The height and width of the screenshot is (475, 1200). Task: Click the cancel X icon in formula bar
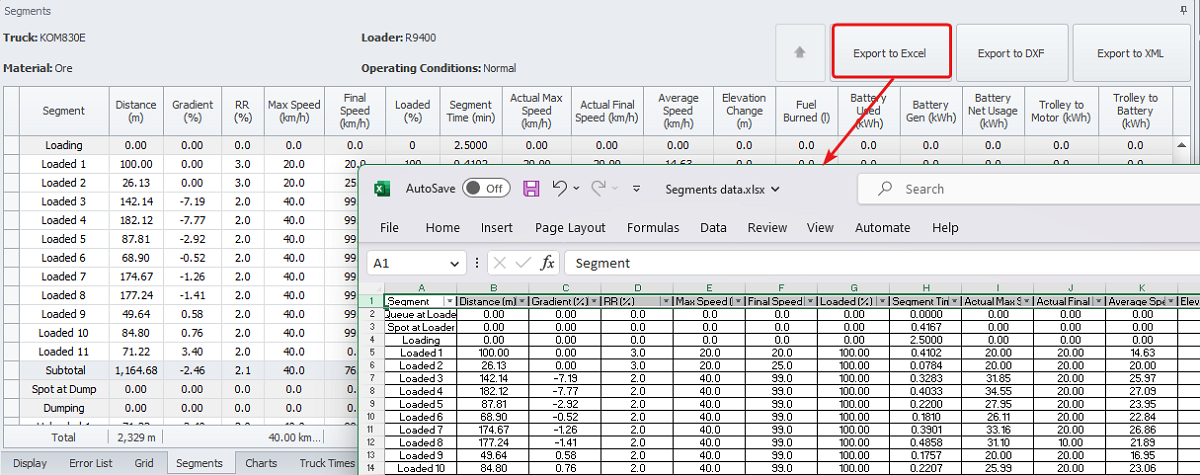pyautogui.click(x=499, y=263)
